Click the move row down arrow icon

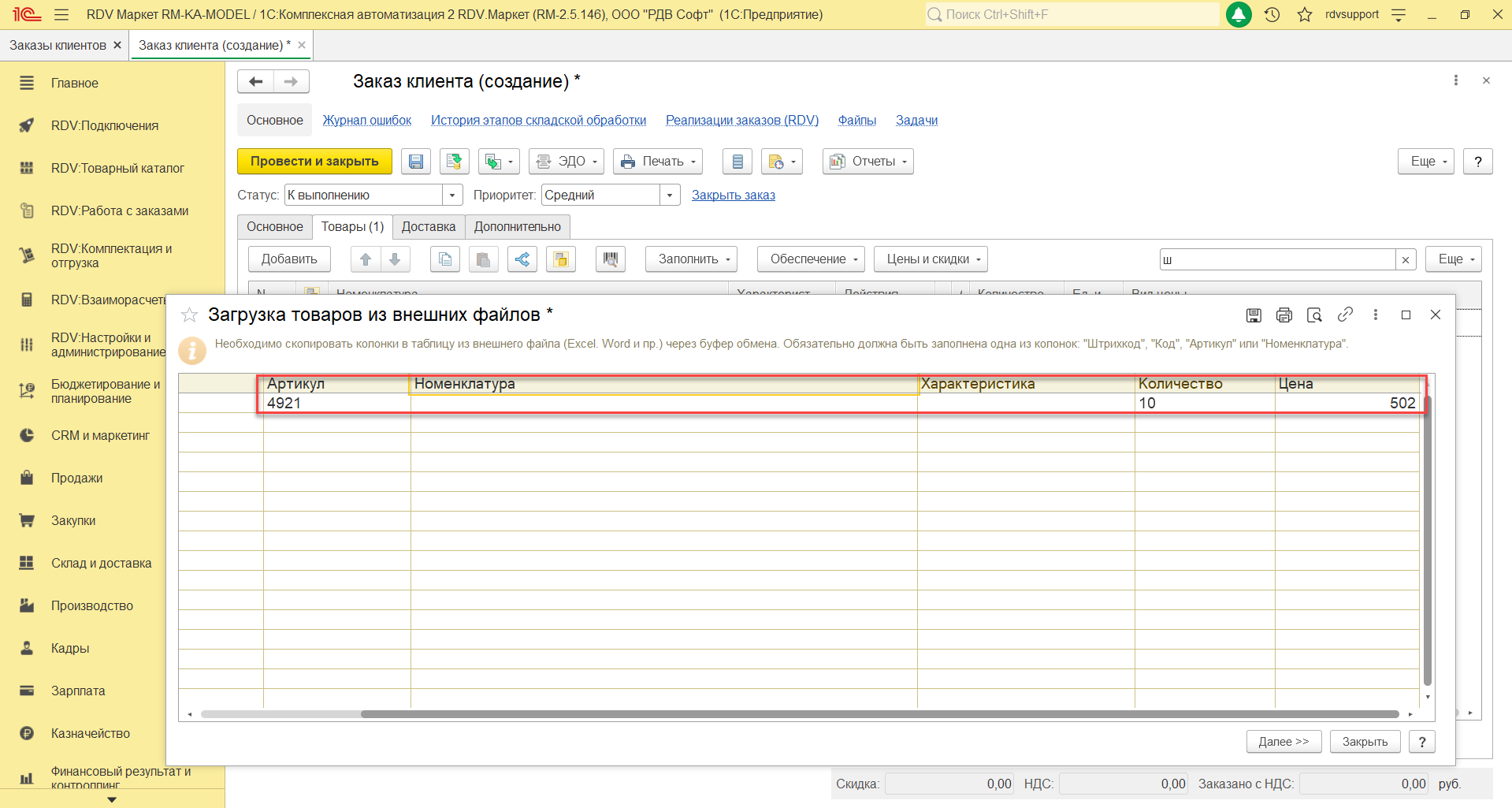pyautogui.click(x=395, y=259)
